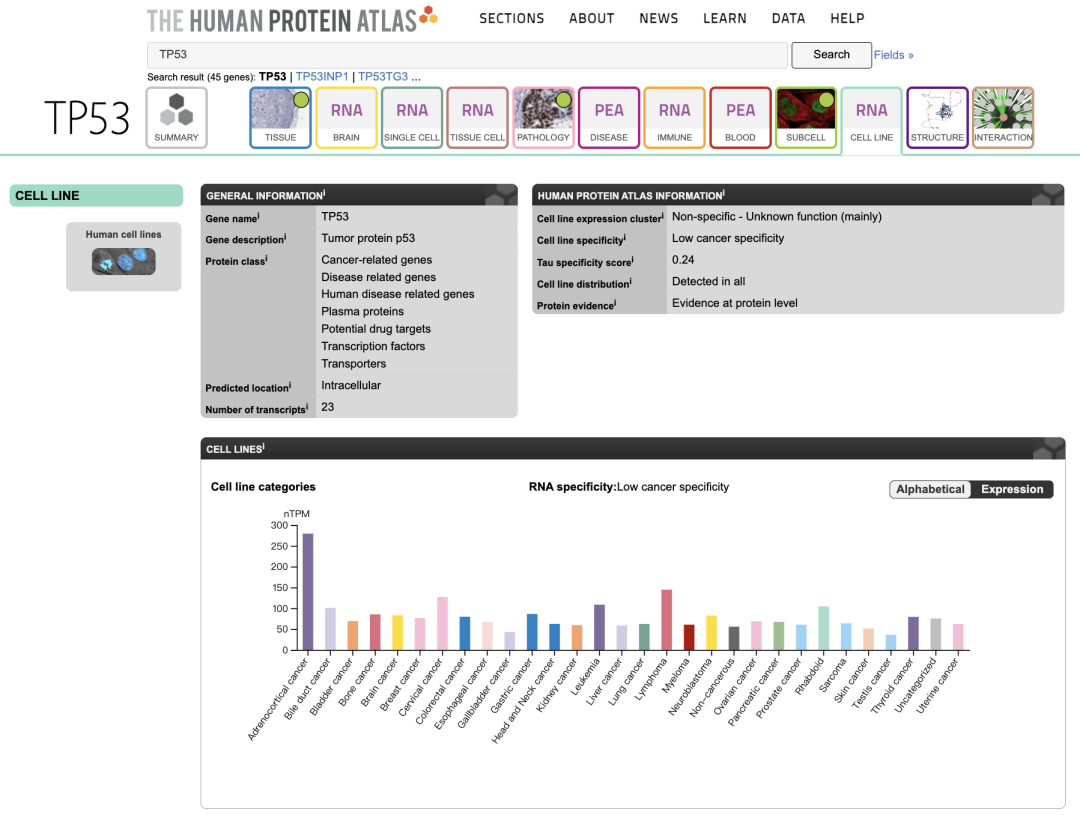Open the Summary section icon

176,118
